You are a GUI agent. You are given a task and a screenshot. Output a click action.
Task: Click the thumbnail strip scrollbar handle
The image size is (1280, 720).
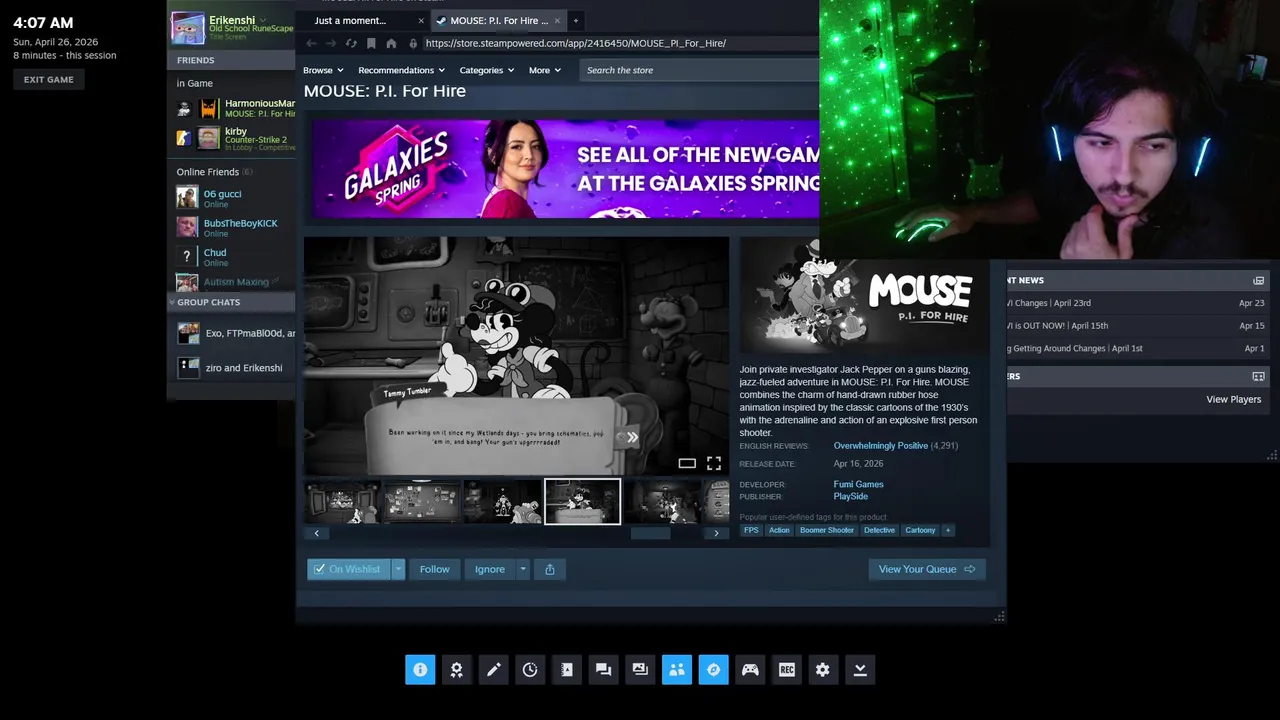click(650, 533)
